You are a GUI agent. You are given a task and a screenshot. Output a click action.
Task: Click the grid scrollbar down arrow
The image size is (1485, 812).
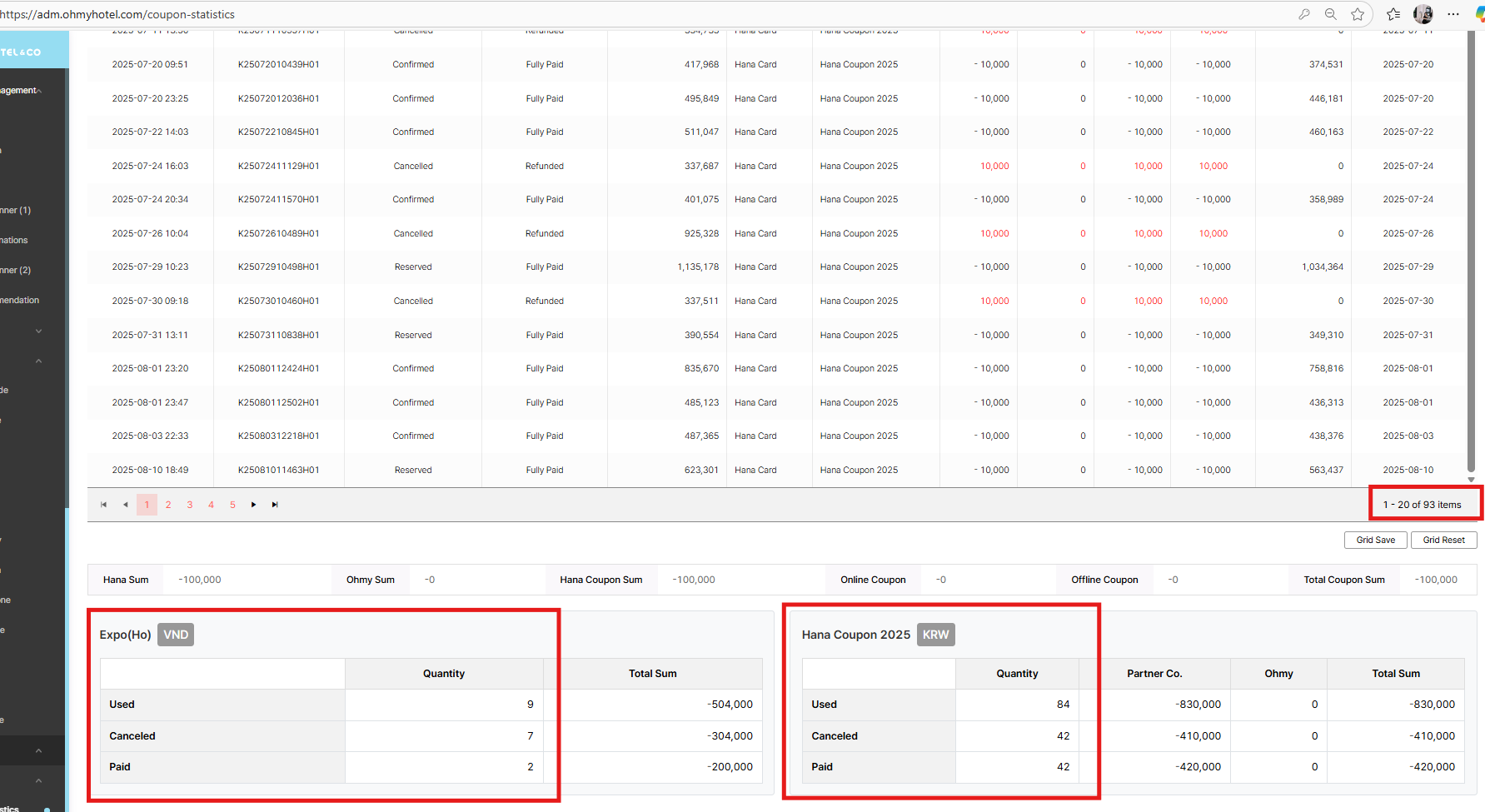click(x=1471, y=480)
